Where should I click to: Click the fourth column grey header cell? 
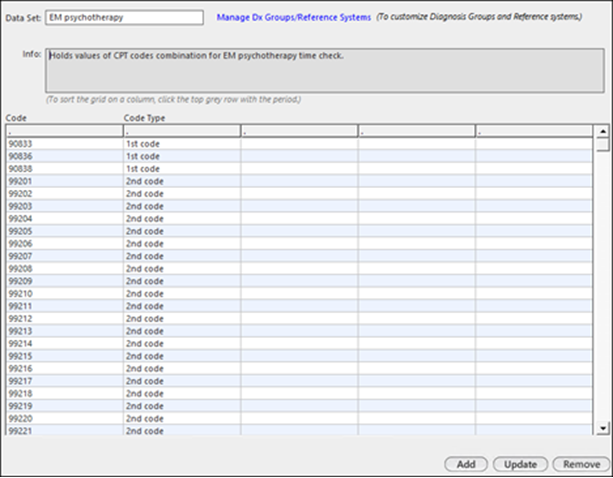417,131
